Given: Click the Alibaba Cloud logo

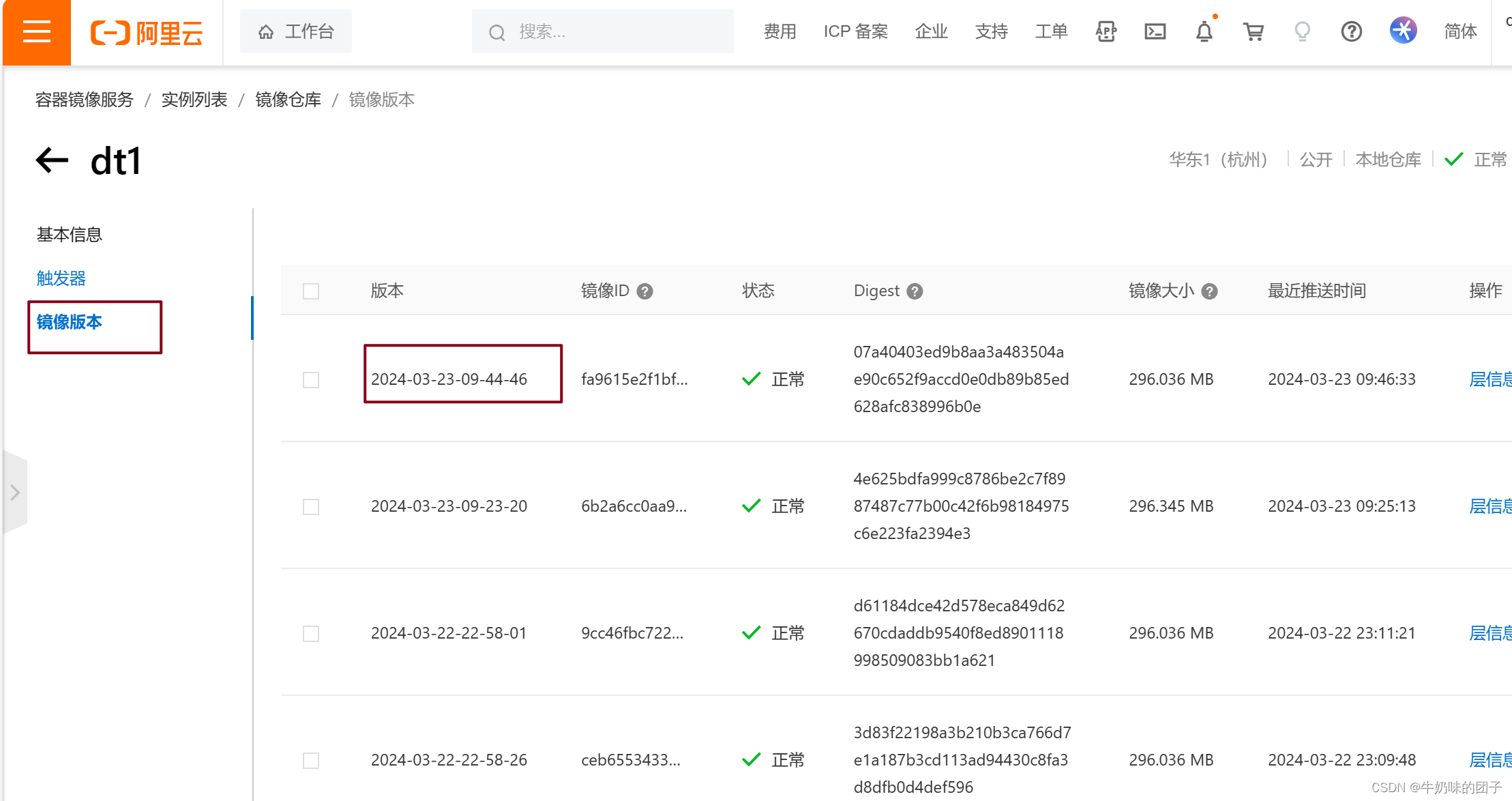Looking at the screenshot, I should (147, 32).
